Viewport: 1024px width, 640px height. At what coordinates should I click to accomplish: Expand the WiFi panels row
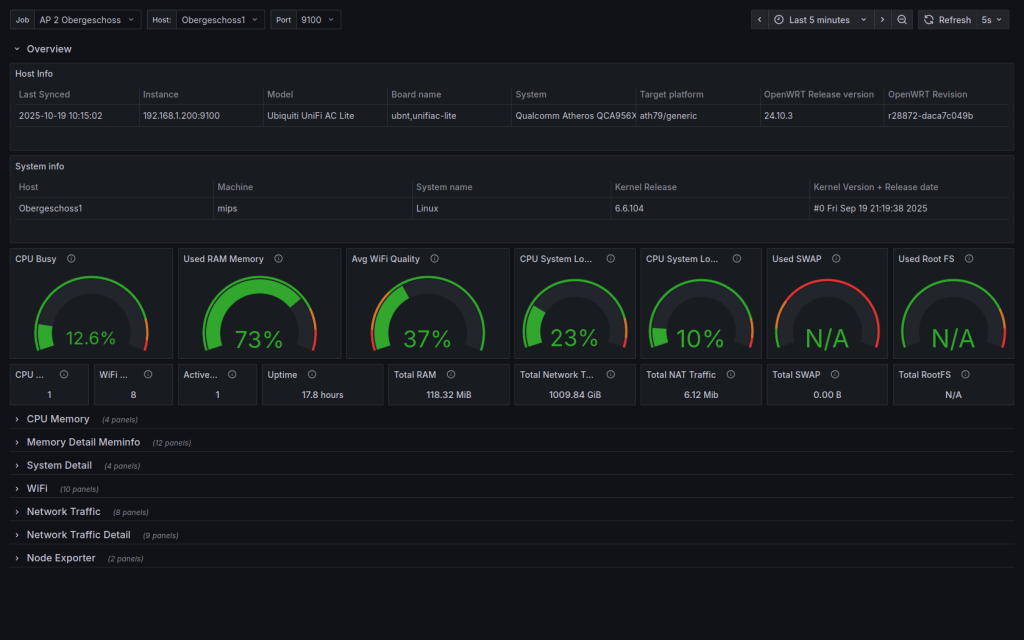tap(37, 489)
